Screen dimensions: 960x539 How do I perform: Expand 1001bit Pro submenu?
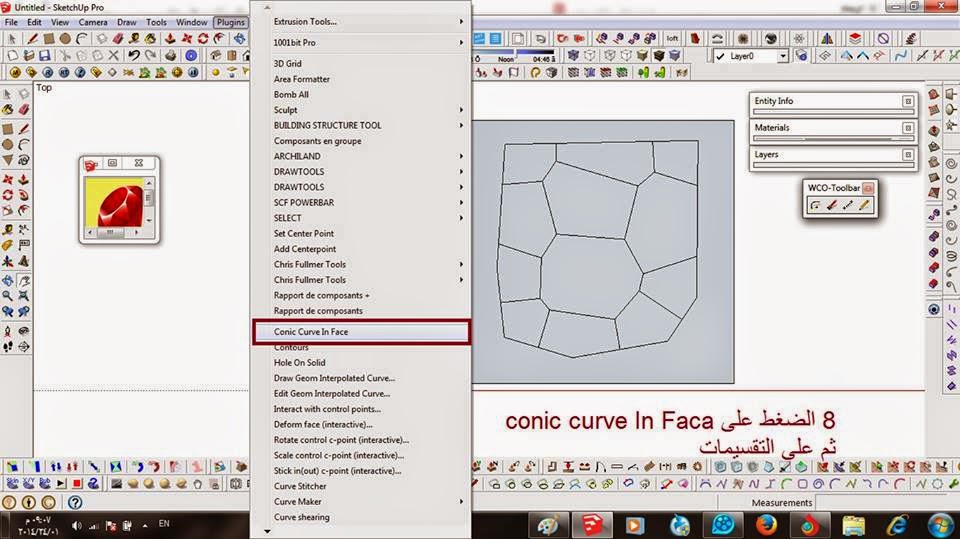click(361, 43)
